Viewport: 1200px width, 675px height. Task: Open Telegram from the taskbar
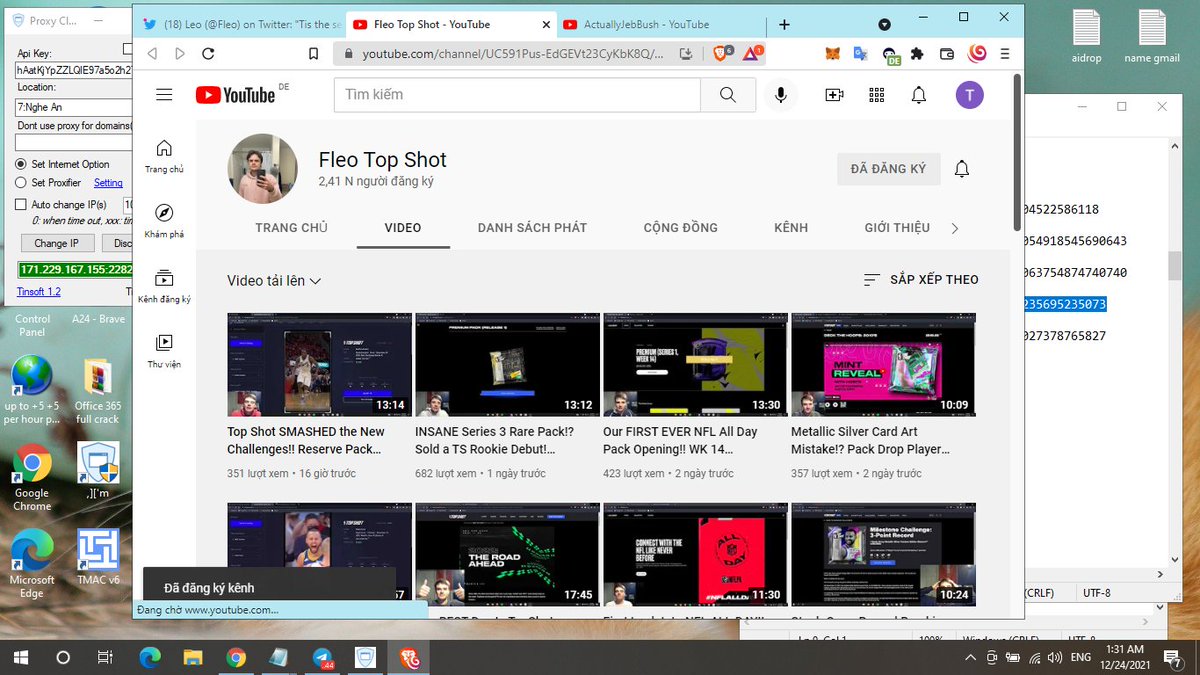[323, 658]
